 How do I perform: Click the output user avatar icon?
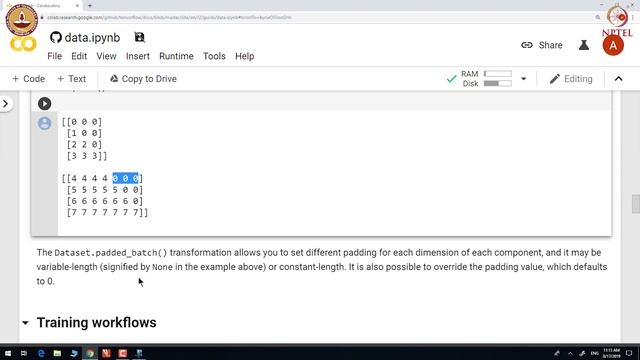[44, 123]
